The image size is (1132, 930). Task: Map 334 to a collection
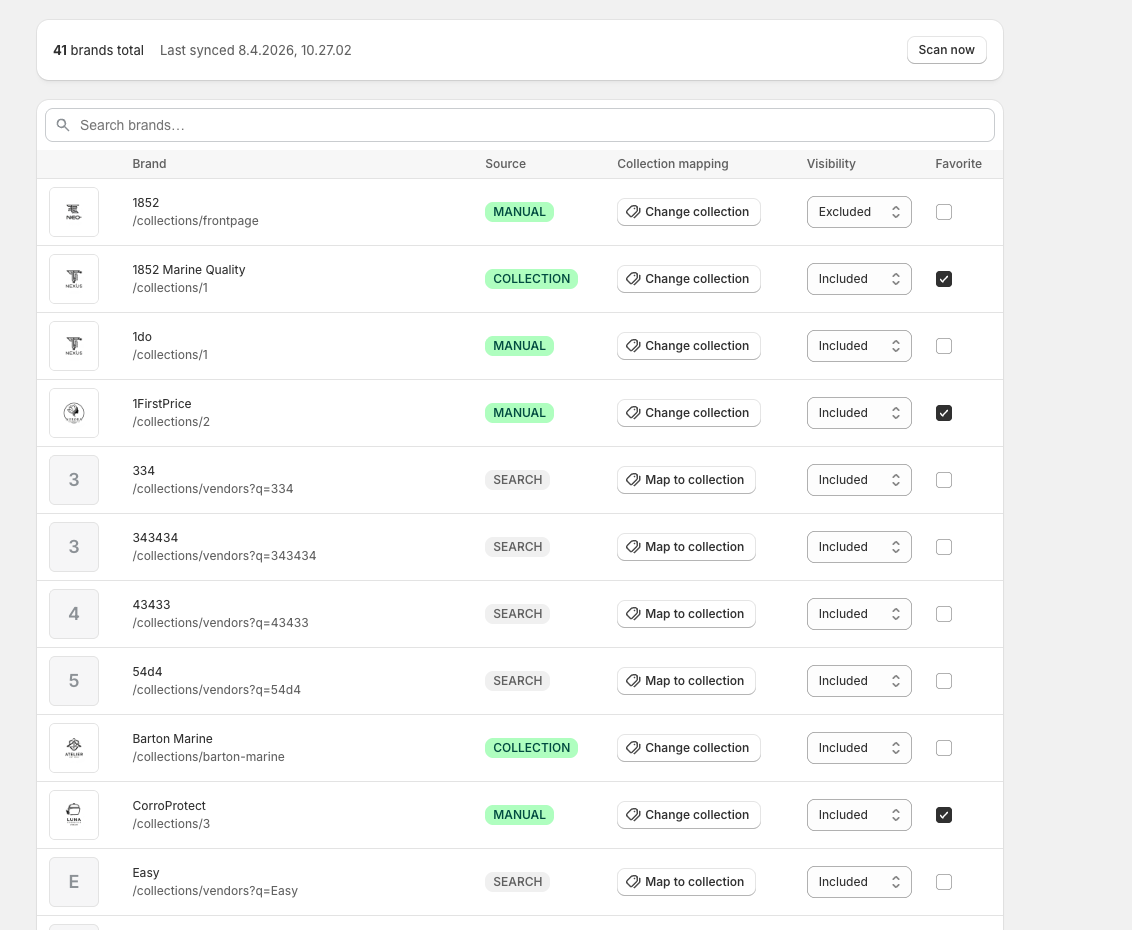(686, 480)
